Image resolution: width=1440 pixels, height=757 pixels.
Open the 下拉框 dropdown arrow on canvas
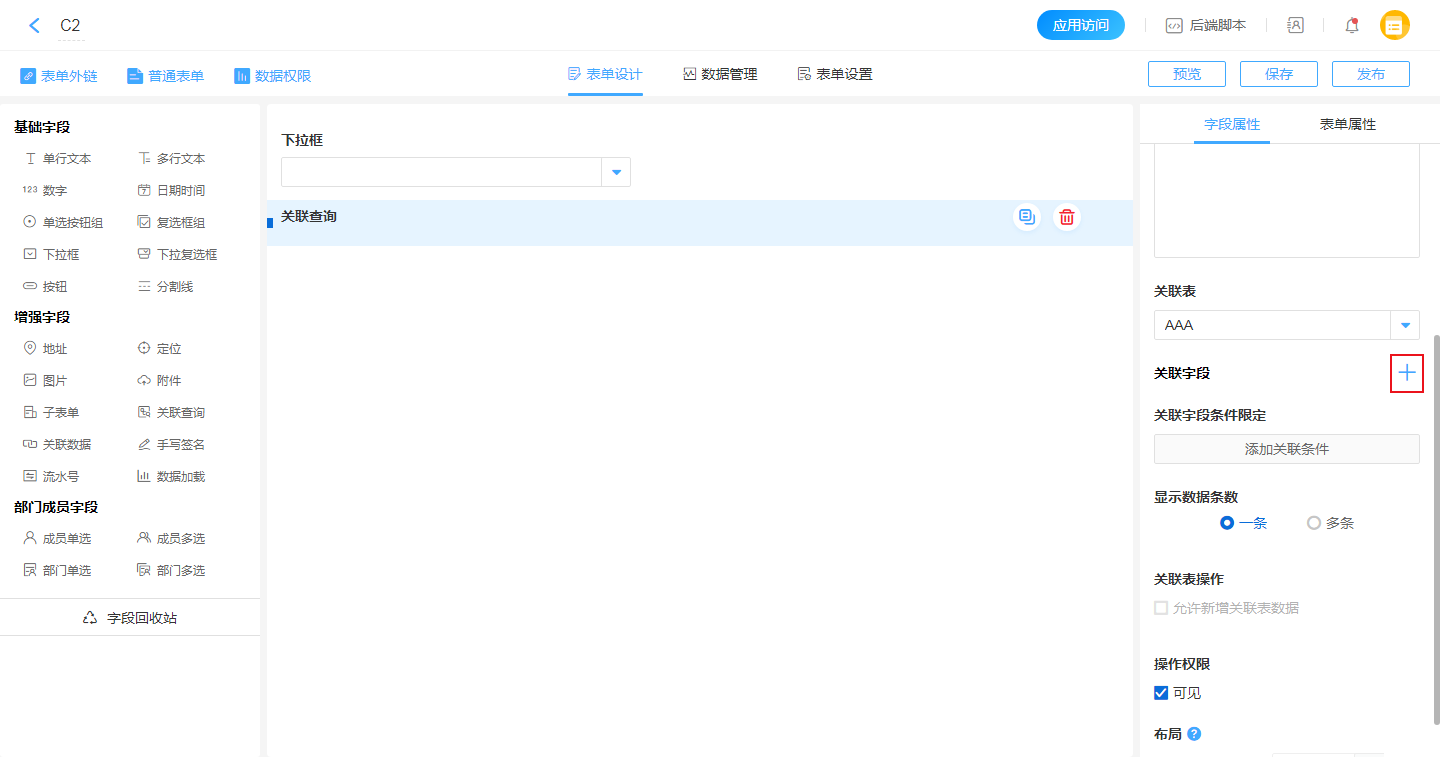616,172
